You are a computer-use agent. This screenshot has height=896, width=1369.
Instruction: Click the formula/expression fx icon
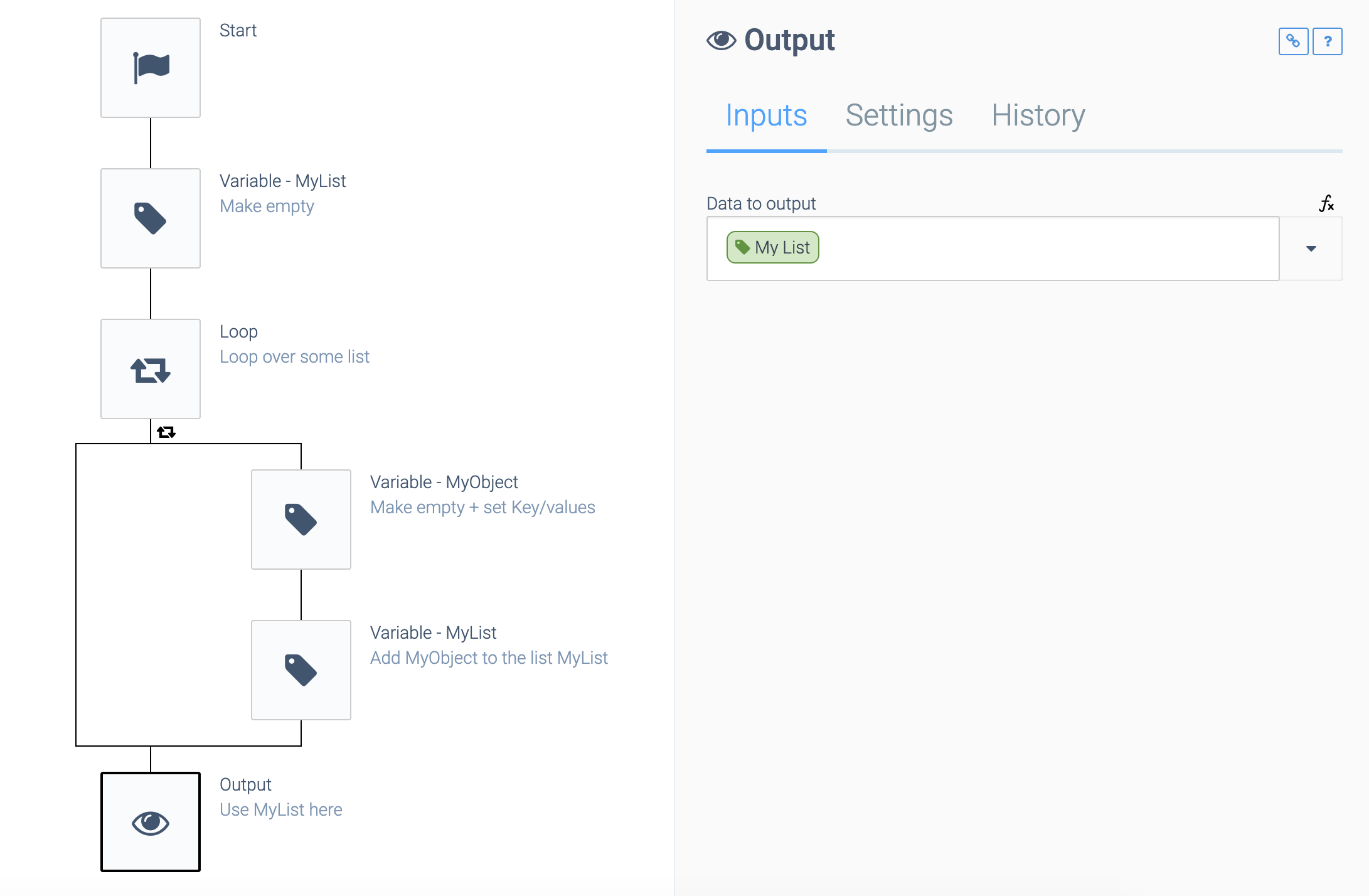point(1326,203)
